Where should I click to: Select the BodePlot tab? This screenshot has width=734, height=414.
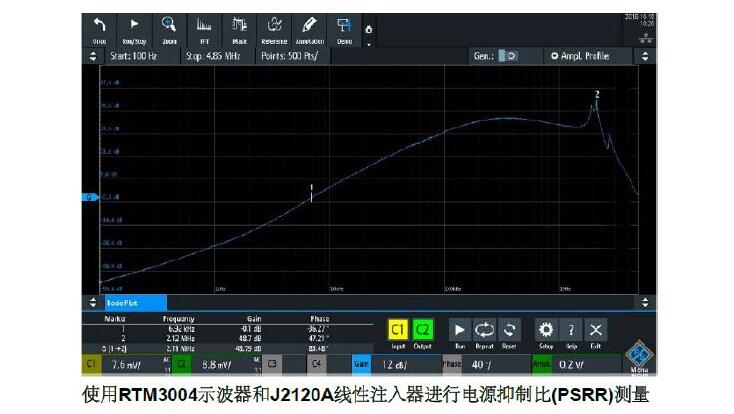point(136,303)
